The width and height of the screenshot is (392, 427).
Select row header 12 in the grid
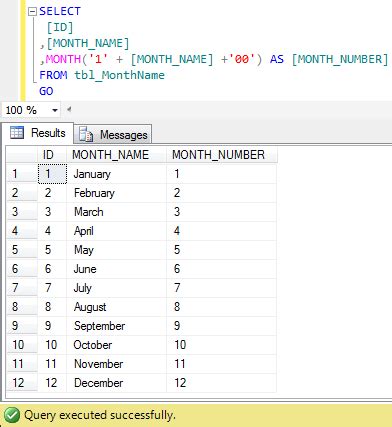pos(22,383)
